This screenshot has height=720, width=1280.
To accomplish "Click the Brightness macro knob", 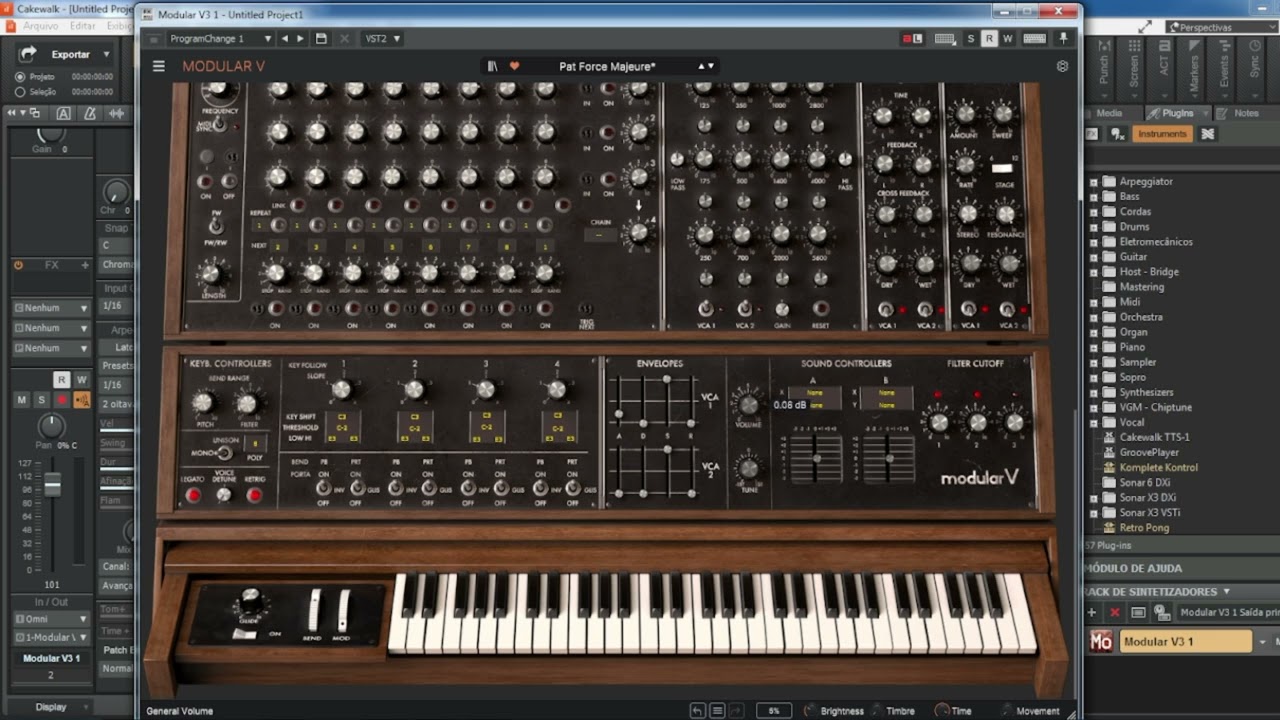I will [x=810, y=711].
